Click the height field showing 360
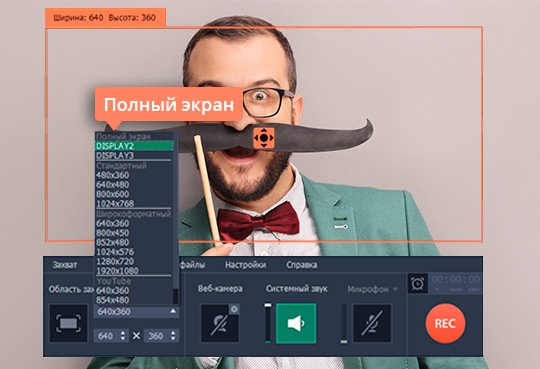The height and width of the screenshot is (369, 540). (x=156, y=336)
